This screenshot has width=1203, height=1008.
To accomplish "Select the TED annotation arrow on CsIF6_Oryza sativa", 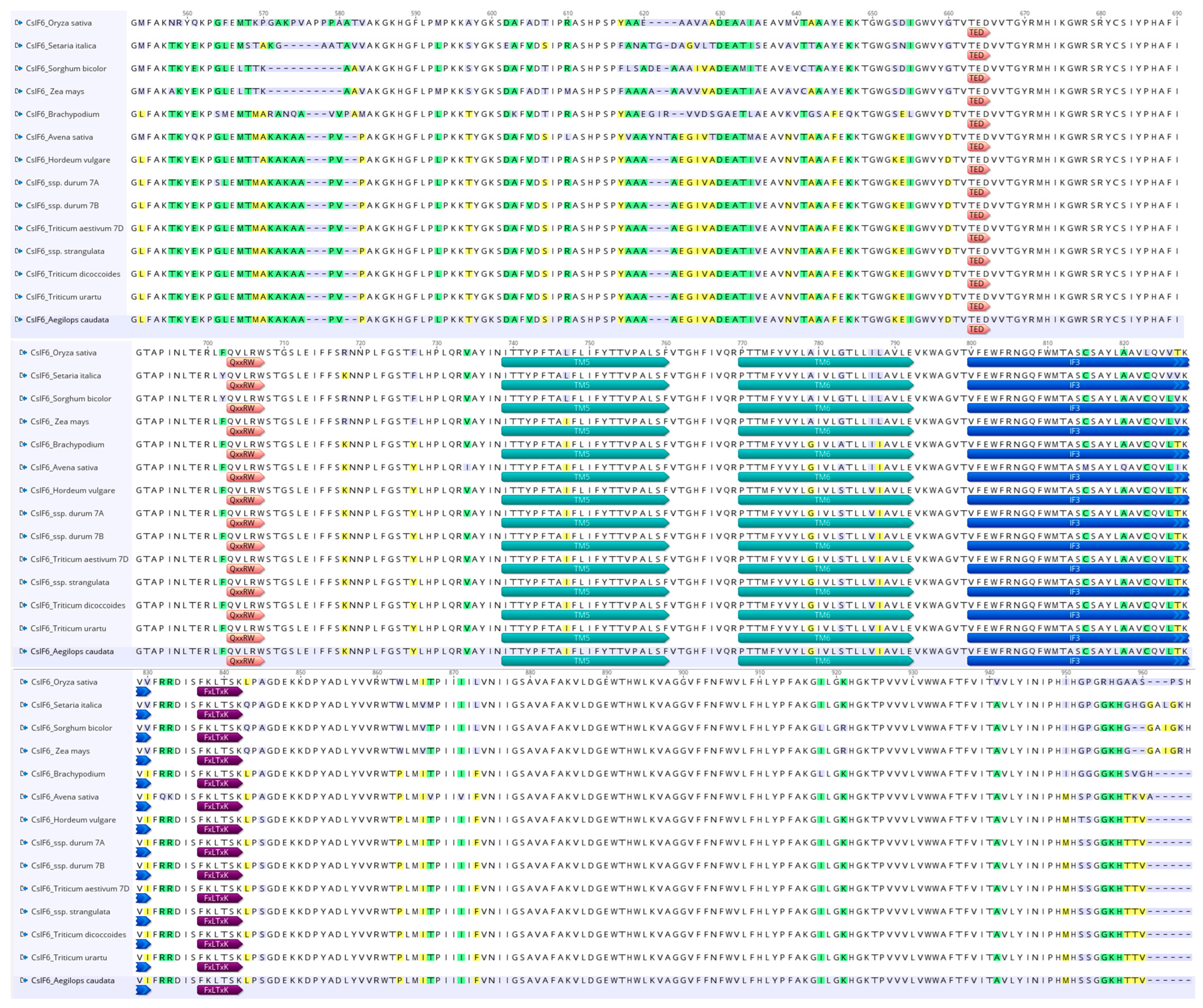I will point(978,33).
